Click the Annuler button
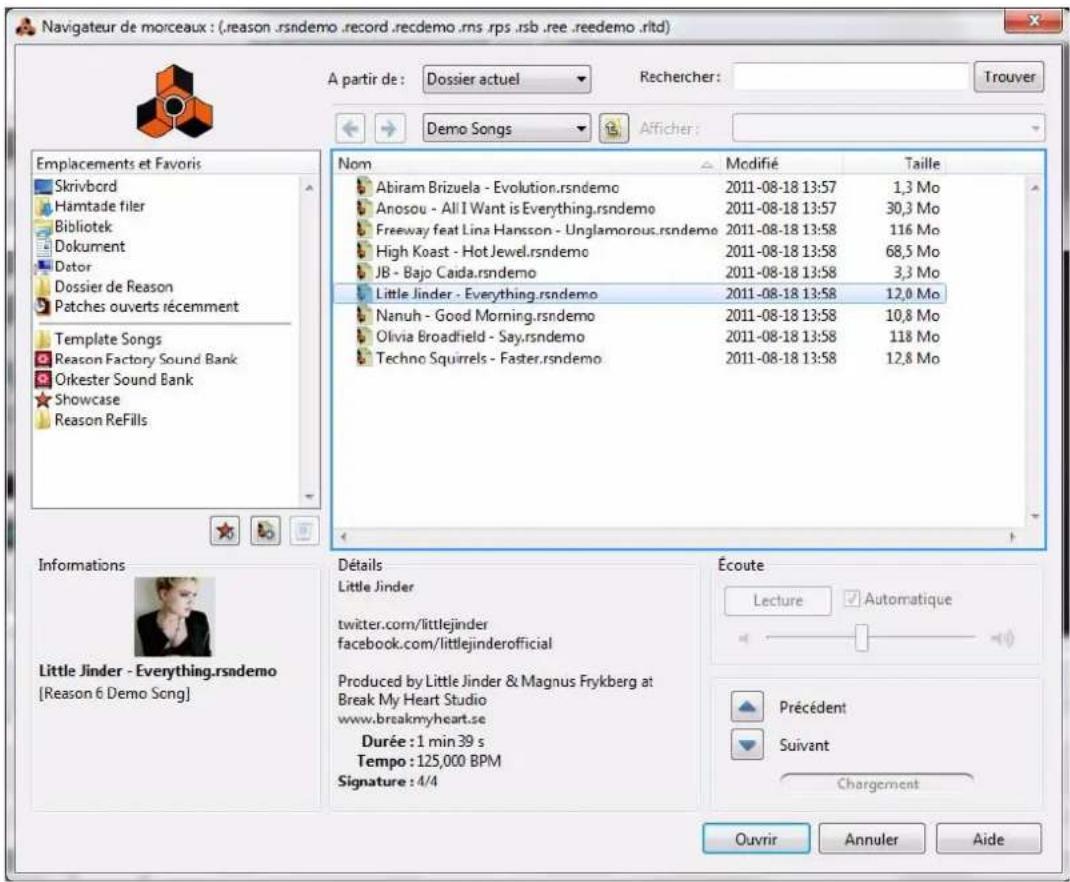Image resolution: width=1070 pixels, height=882 pixels. point(871,839)
